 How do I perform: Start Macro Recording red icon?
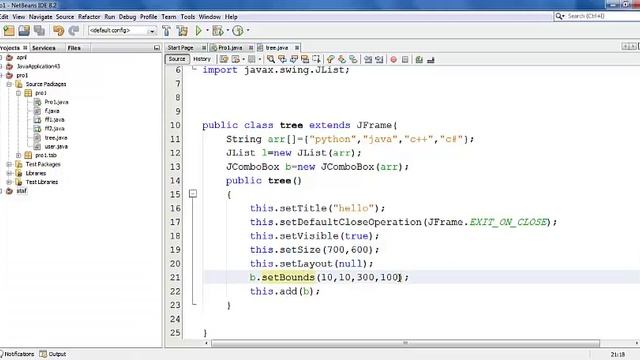[x=393, y=60]
